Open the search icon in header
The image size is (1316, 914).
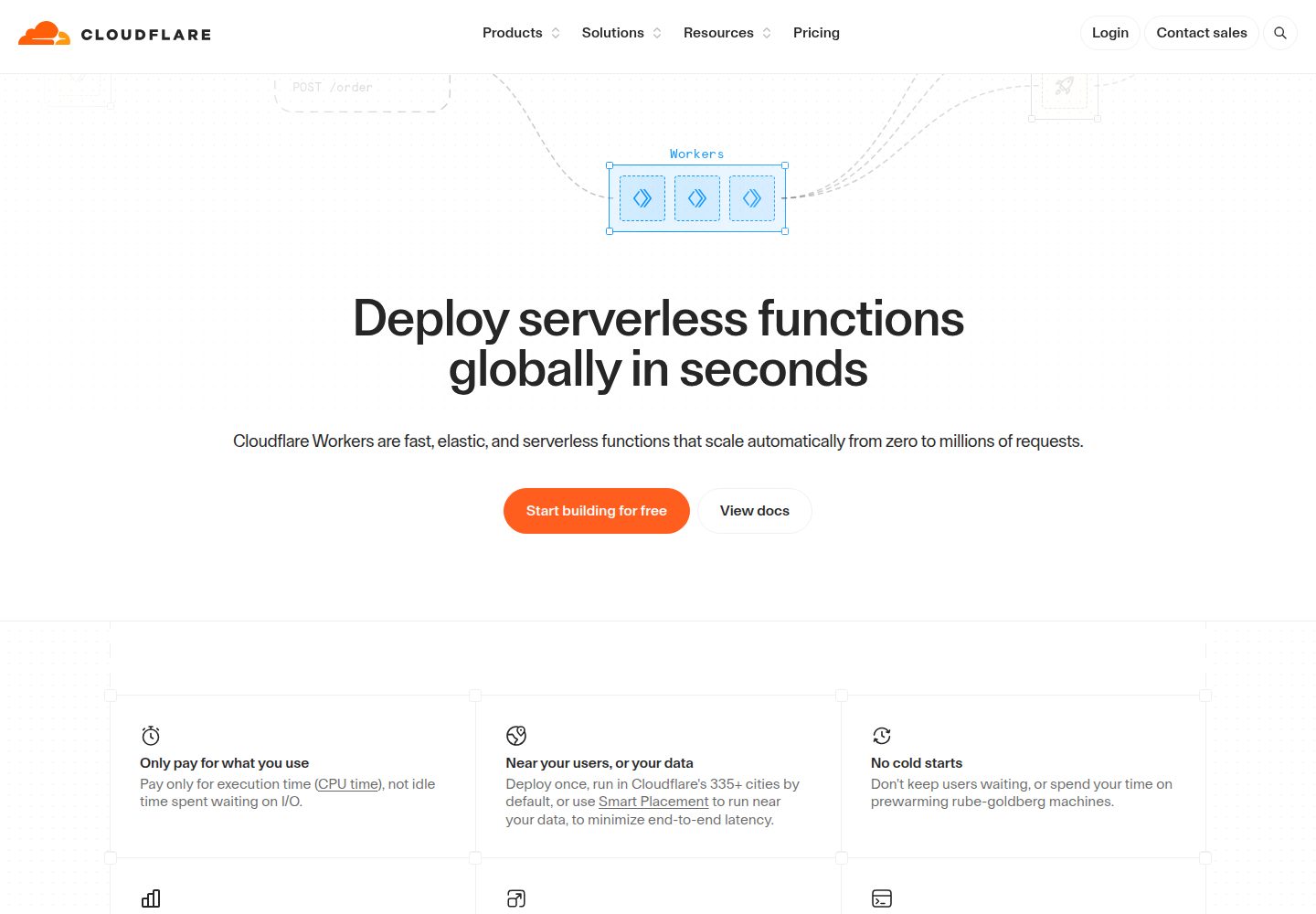(x=1280, y=33)
